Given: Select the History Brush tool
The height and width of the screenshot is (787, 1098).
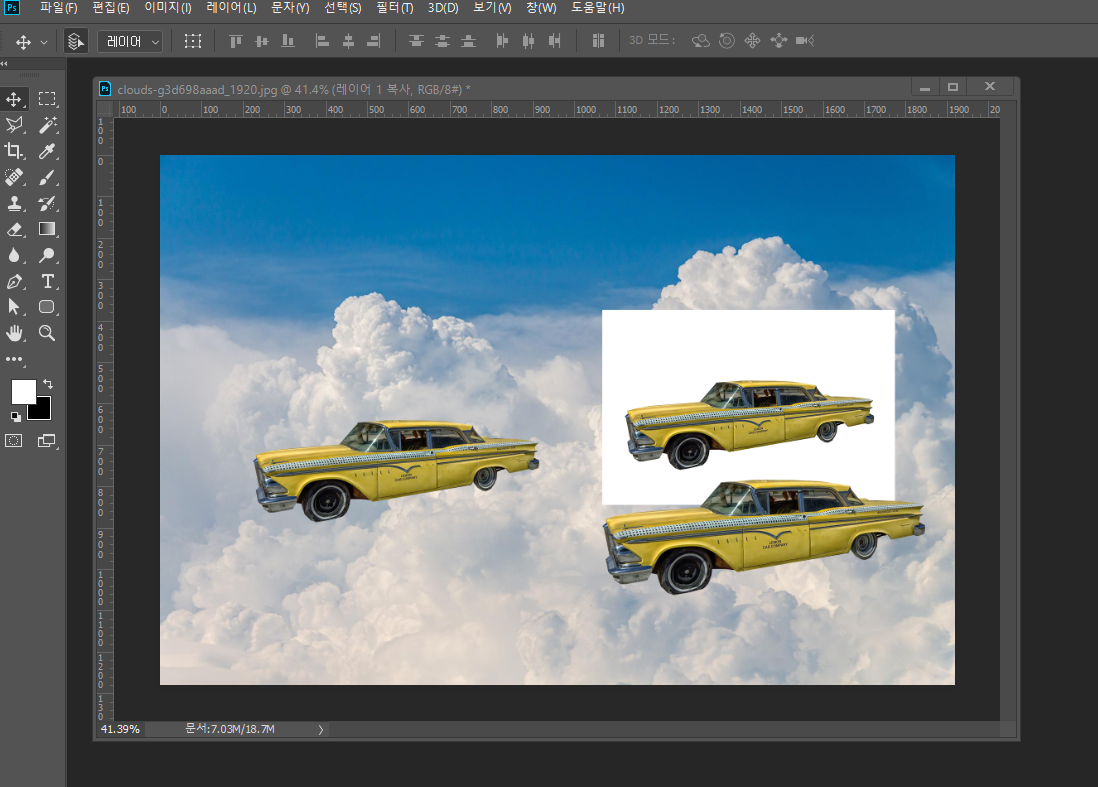Looking at the screenshot, I should point(47,204).
